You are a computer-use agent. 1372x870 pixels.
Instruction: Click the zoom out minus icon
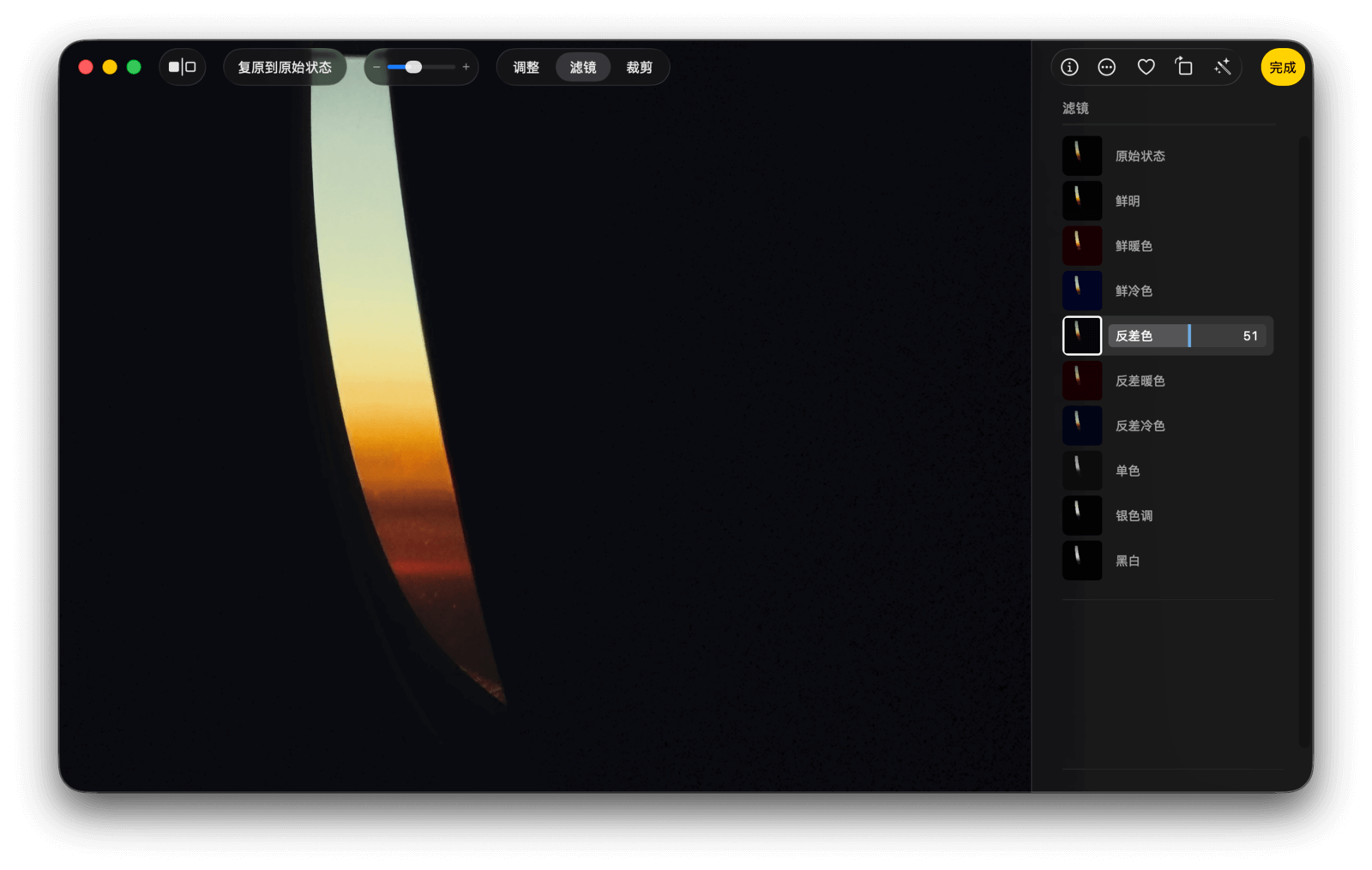click(x=376, y=67)
